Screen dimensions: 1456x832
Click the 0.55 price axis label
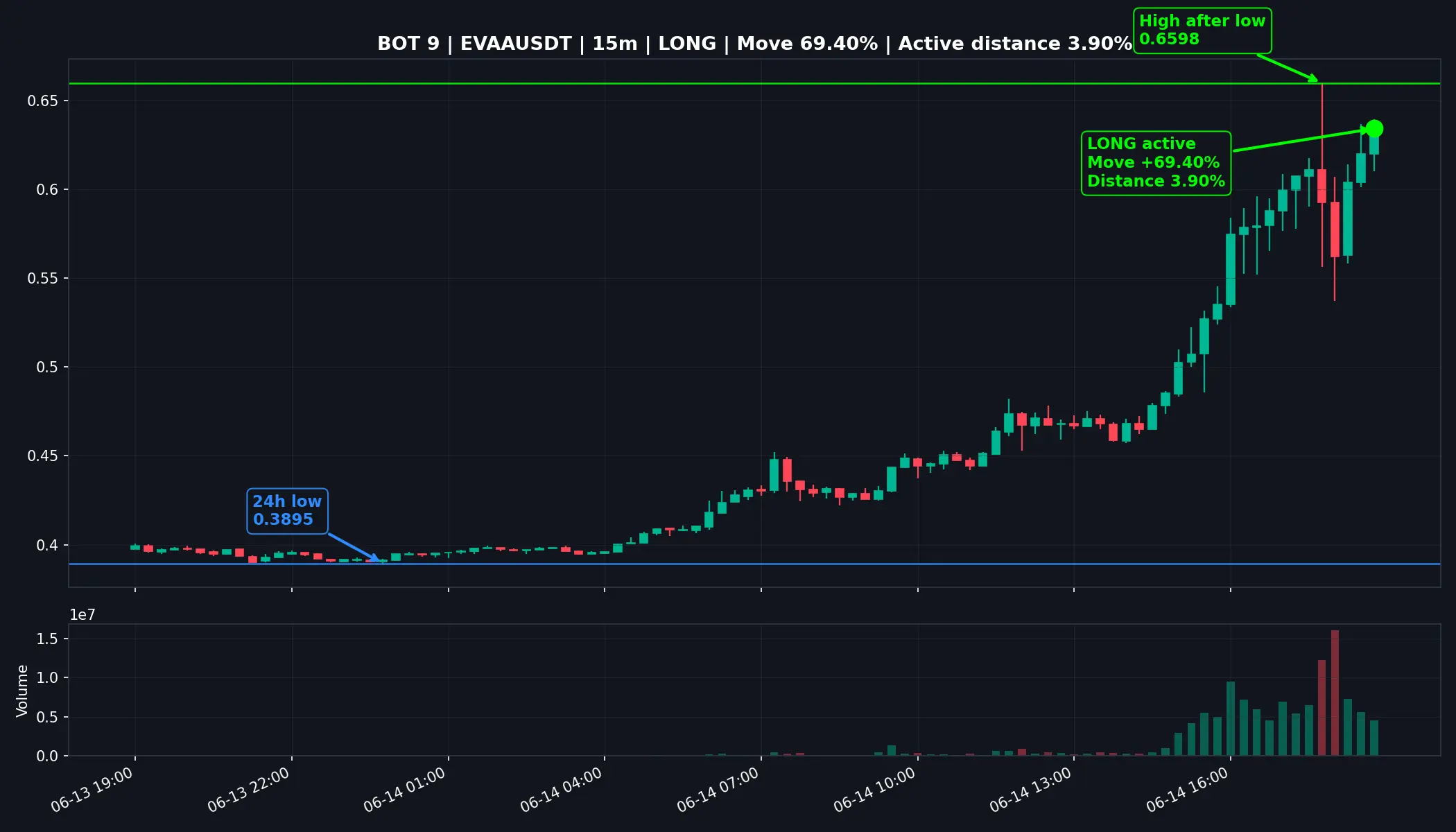click(43, 279)
